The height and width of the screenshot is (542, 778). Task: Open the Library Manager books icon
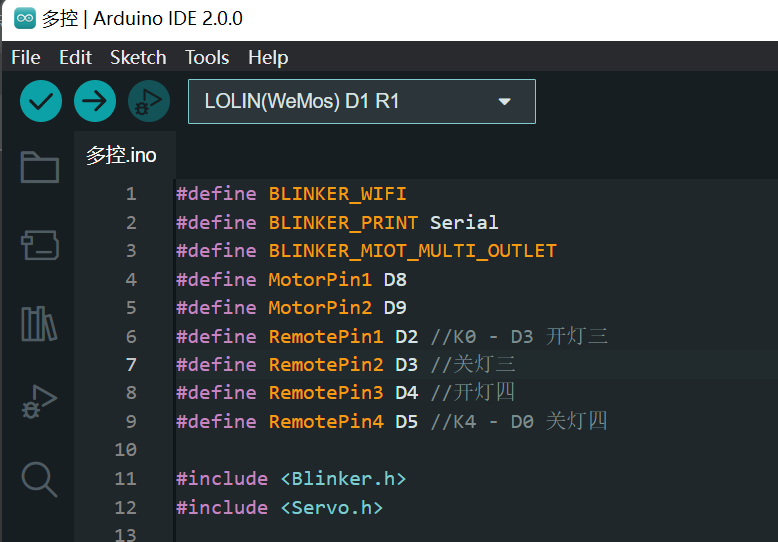click(x=39, y=324)
